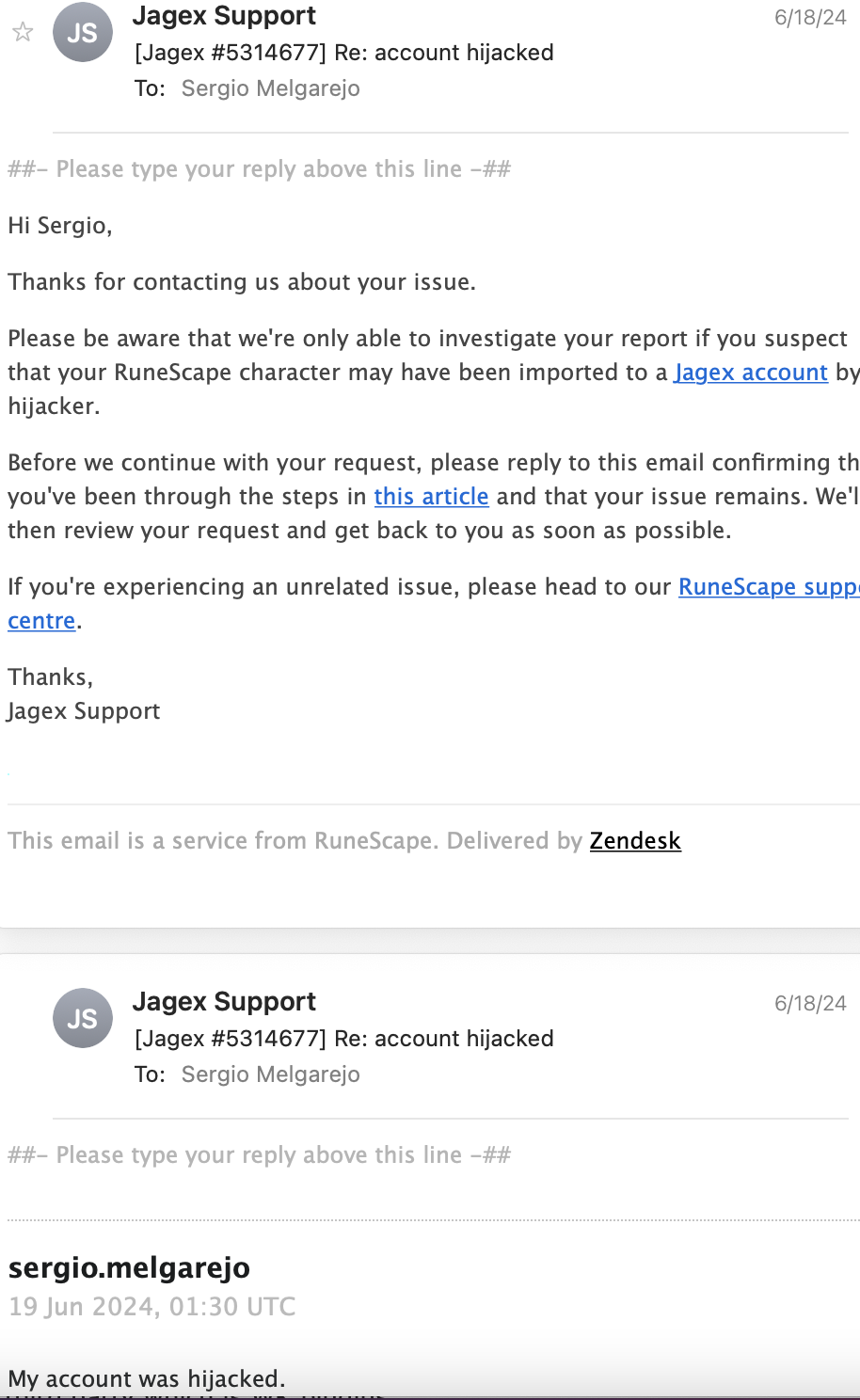Click the 19 Jun 2024 timestamp
The width and height of the screenshot is (860, 1400).
coord(152,1307)
